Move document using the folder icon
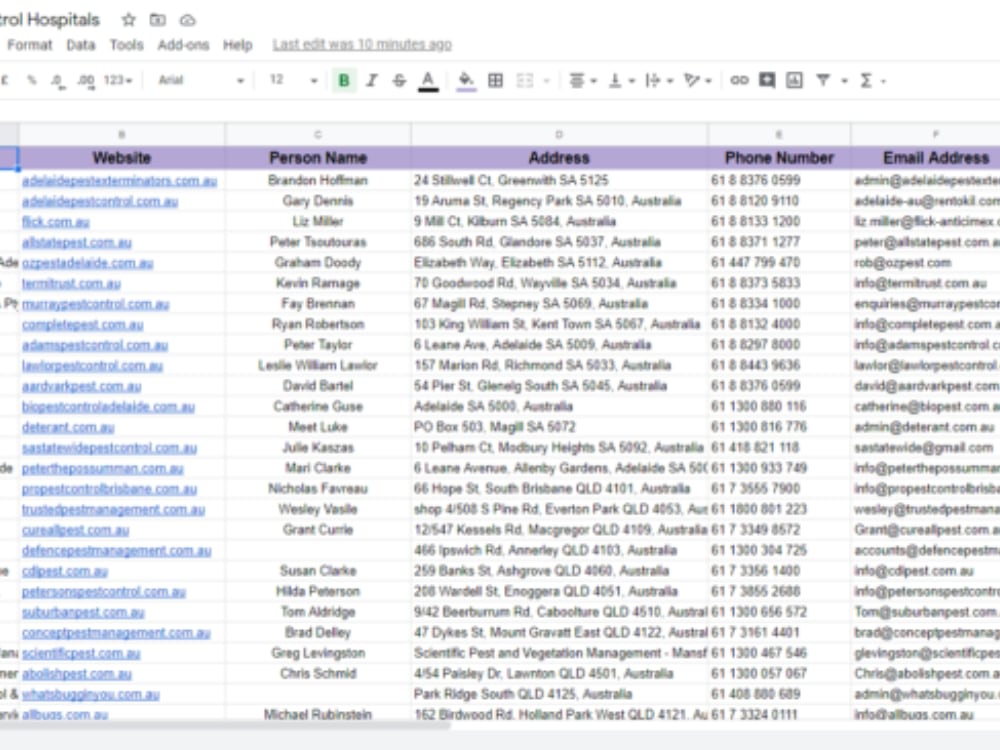1000x750 pixels. tap(158, 20)
